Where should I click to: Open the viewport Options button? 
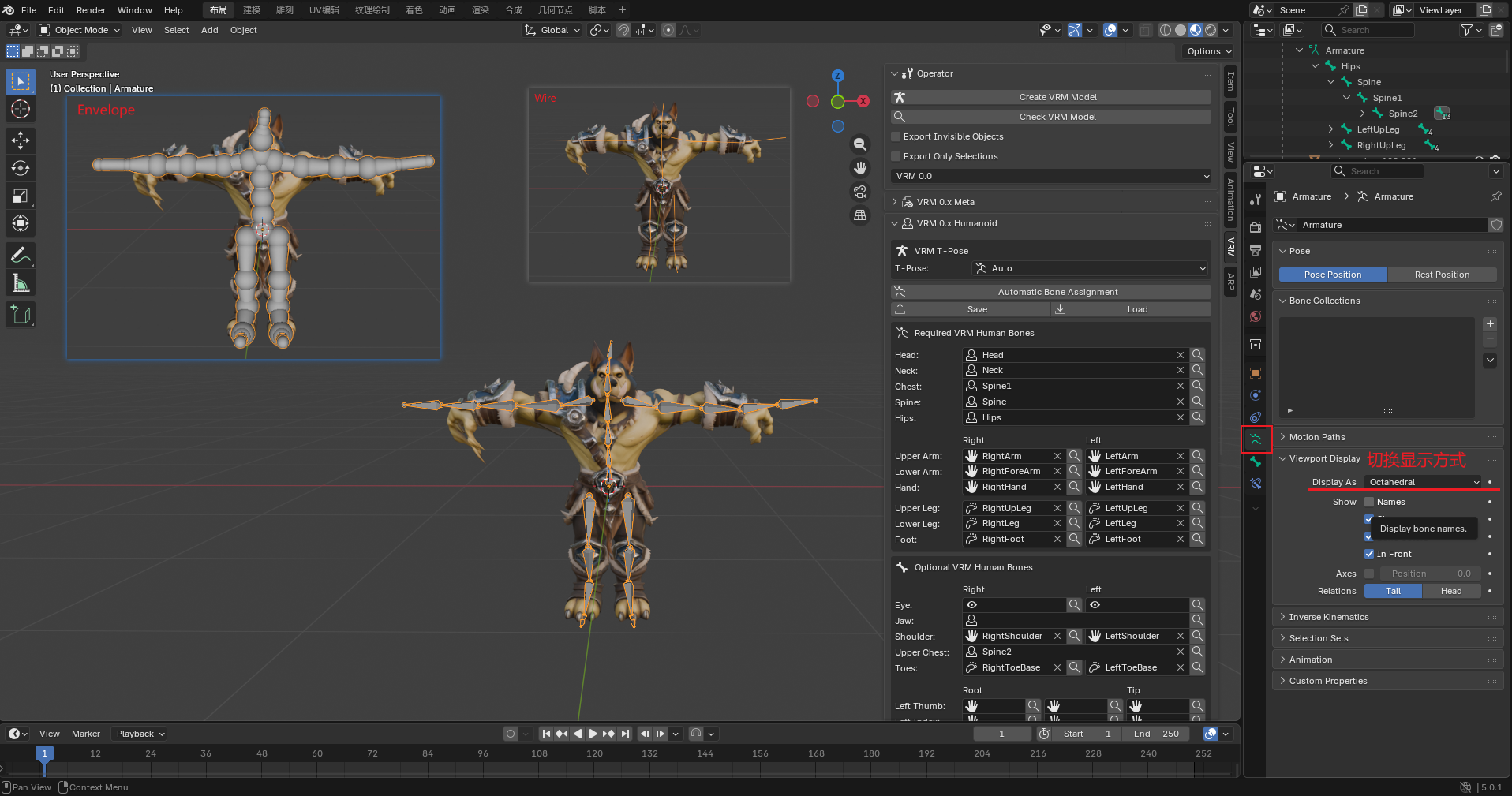(x=1208, y=51)
